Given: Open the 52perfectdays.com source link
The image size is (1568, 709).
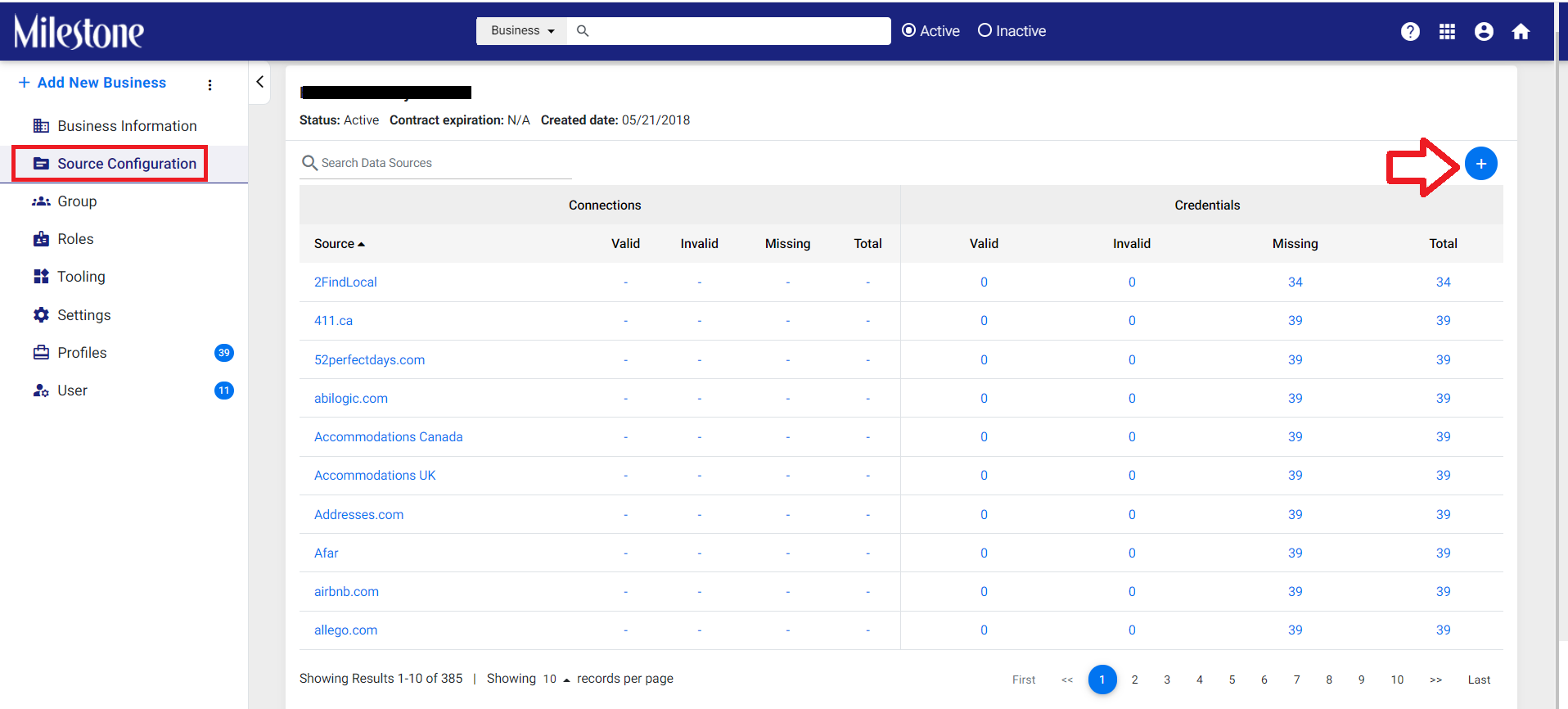Looking at the screenshot, I should 369,360.
